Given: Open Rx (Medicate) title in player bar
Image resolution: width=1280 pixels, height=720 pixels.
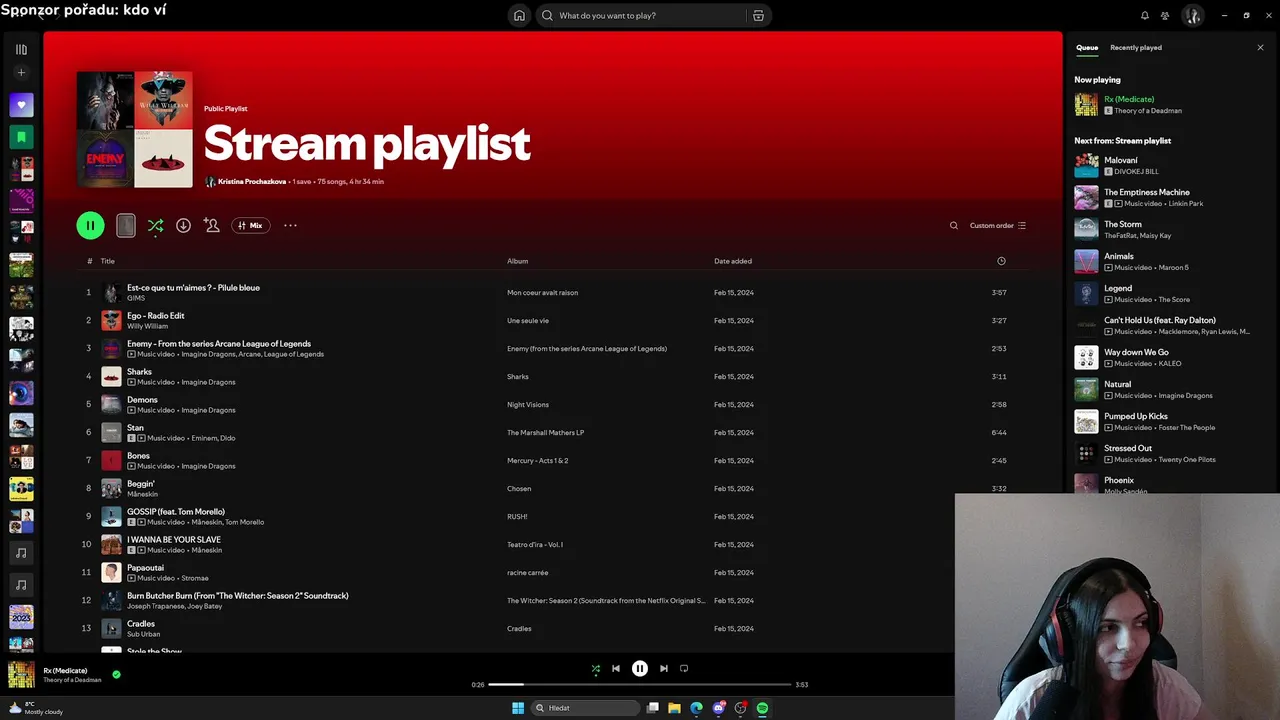Looking at the screenshot, I should [65, 671].
